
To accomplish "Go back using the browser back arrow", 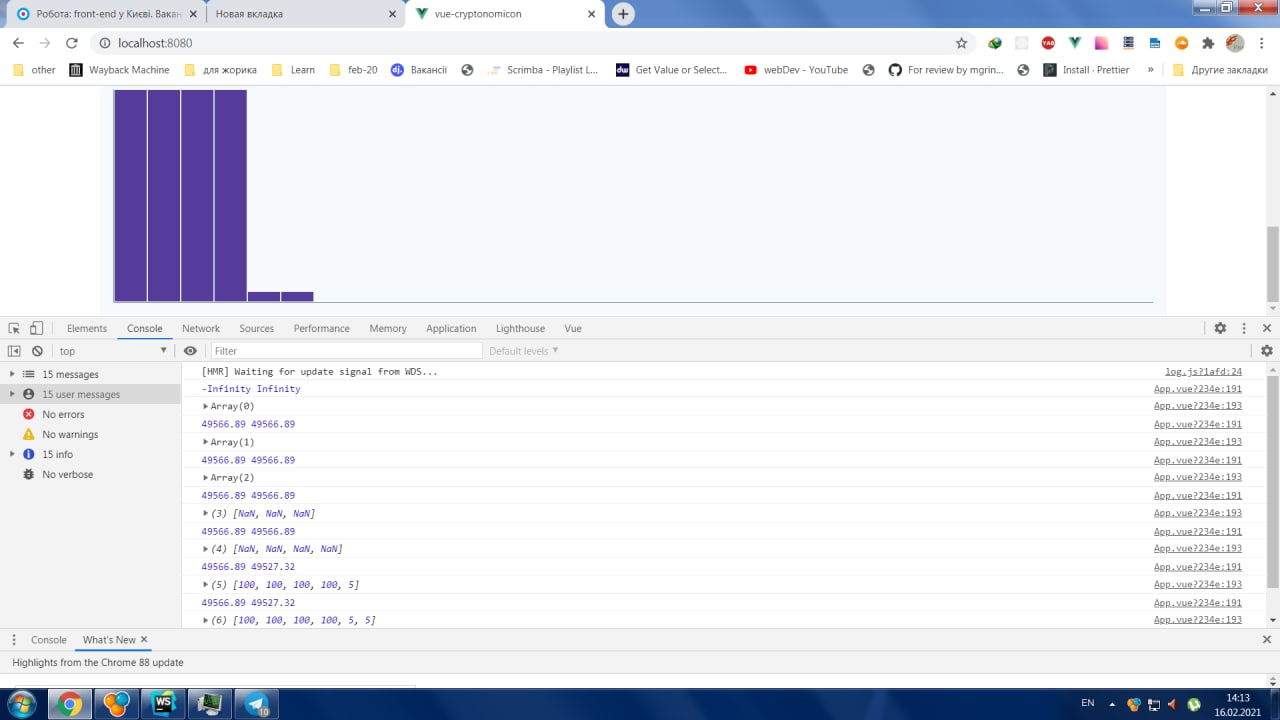I will point(18,43).
